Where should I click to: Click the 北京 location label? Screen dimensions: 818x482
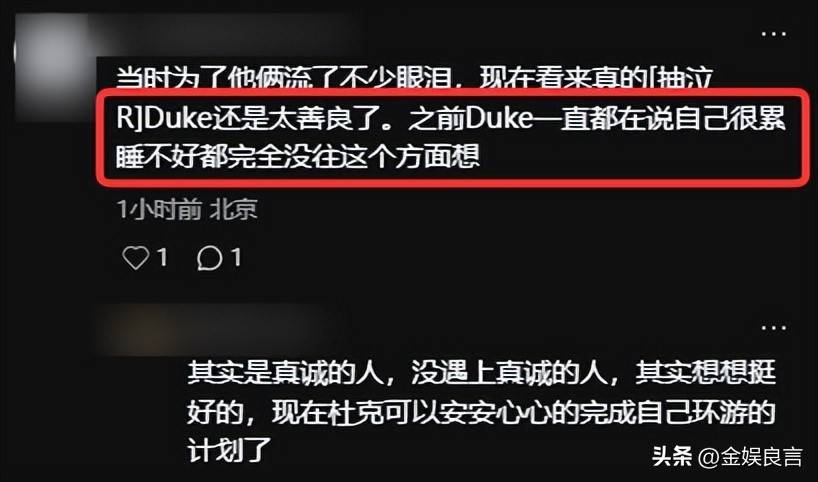click(x=233, y=210)
